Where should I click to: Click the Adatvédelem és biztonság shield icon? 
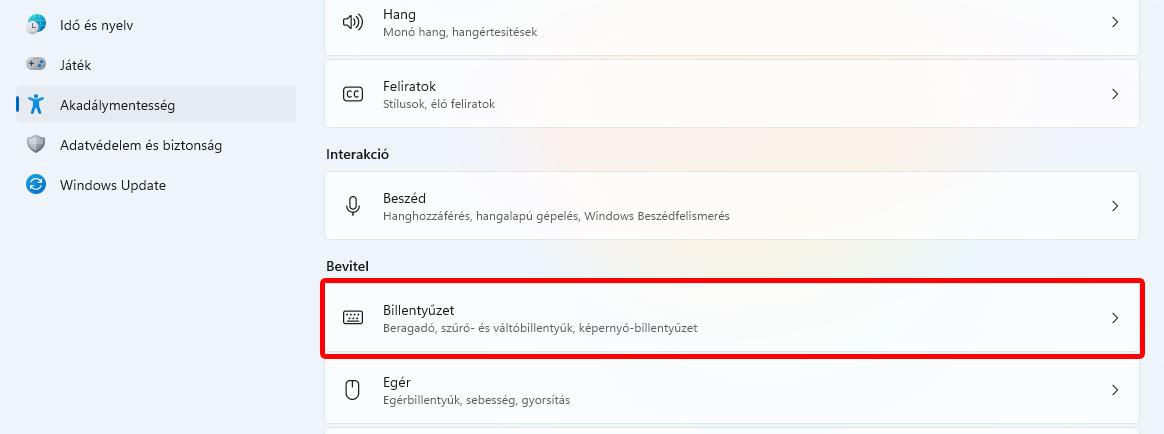point(36,145)
